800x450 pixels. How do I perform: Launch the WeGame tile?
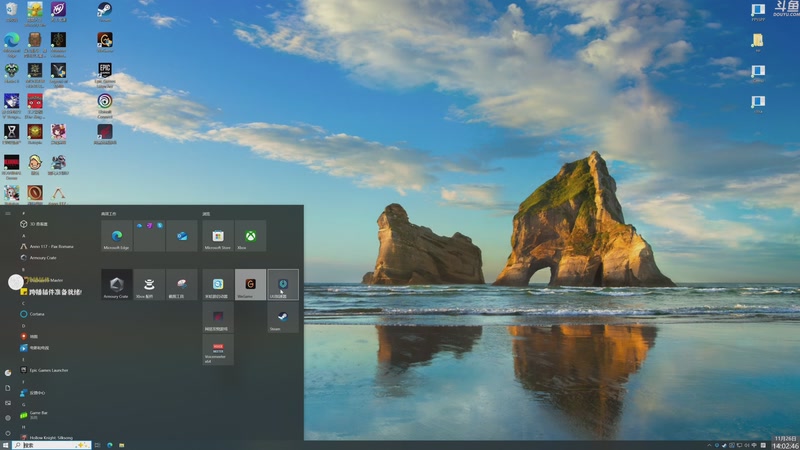coord(250,284)
